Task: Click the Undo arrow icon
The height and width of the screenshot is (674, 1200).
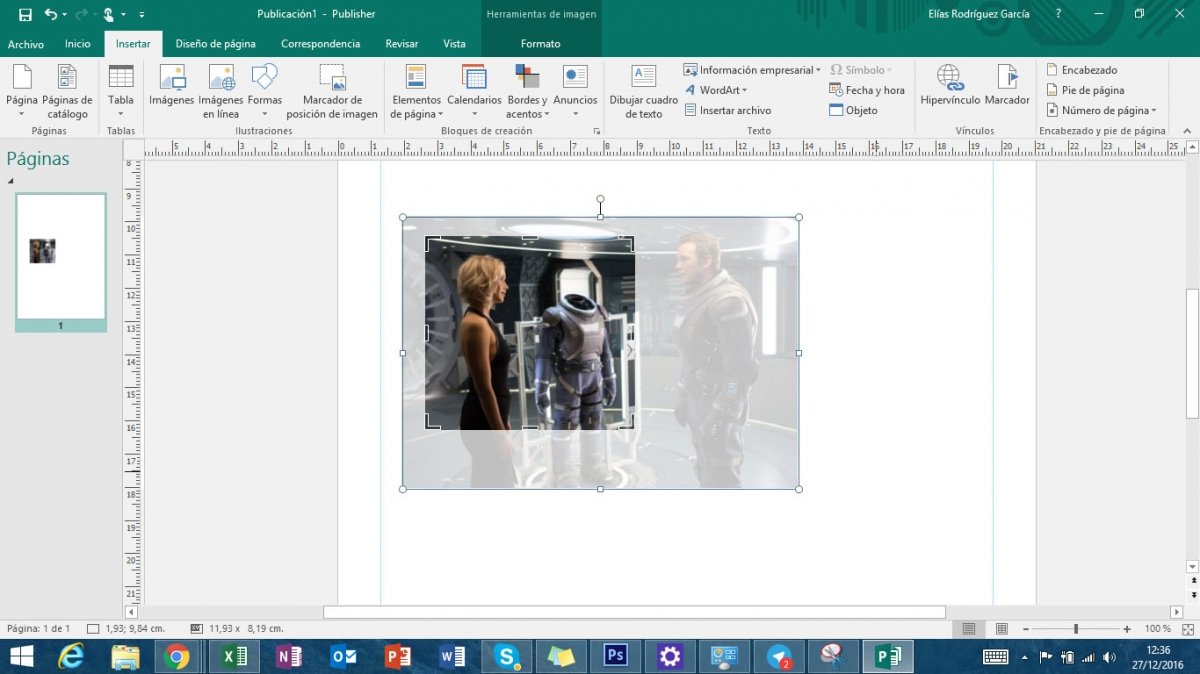Action: (x=50, y=14)
